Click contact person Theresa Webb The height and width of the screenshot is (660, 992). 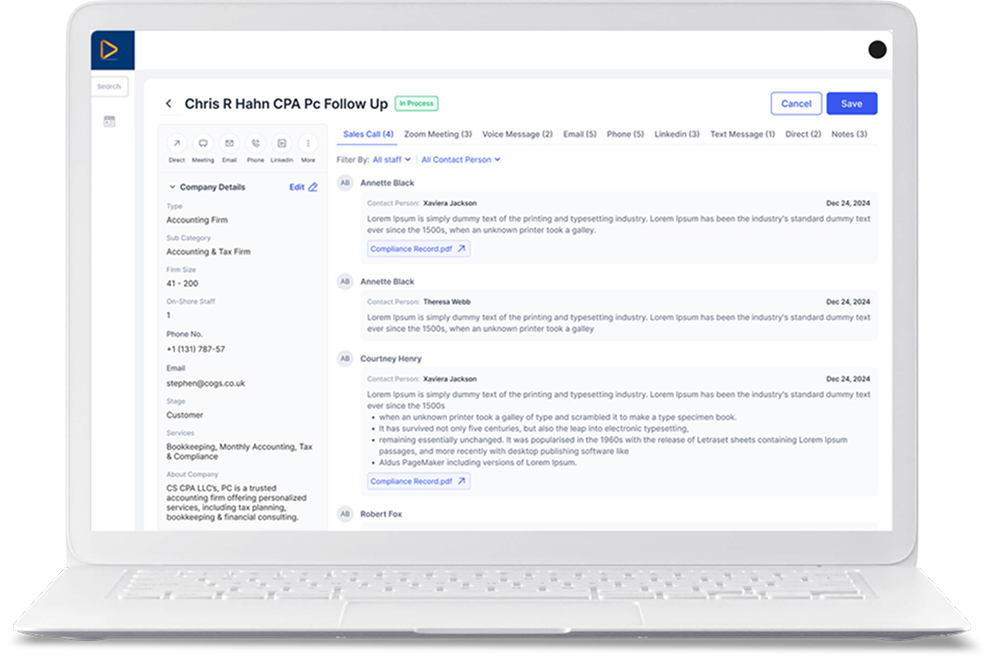447,302
